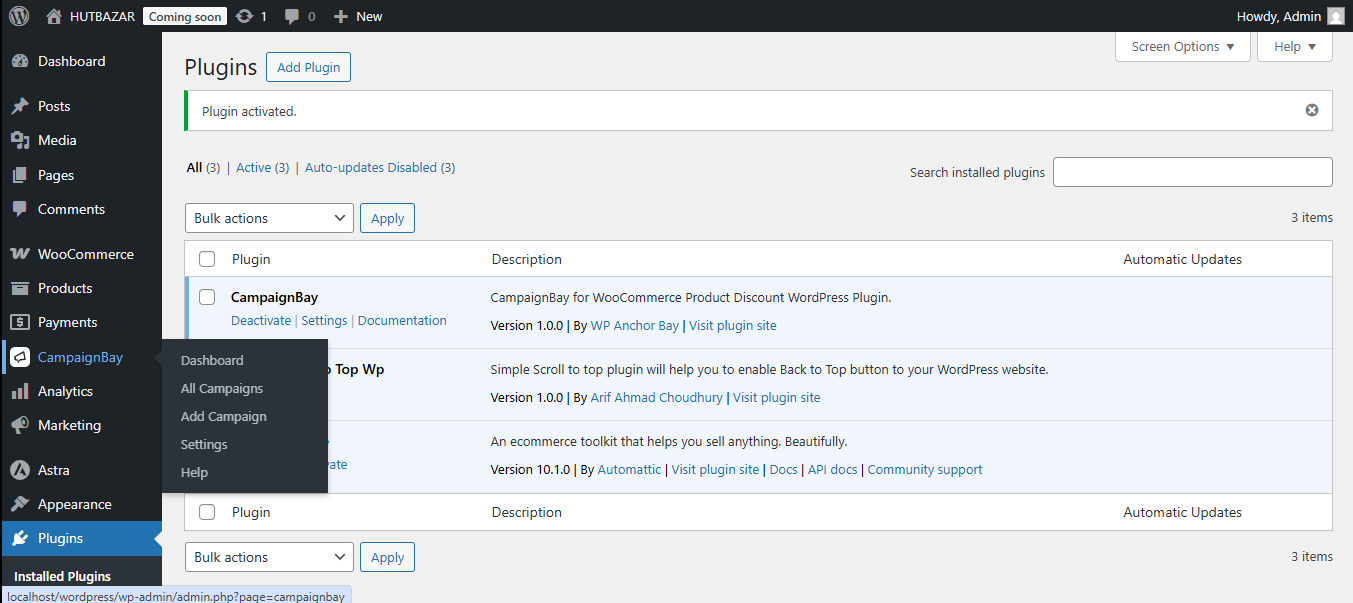Select the Appearance brush icon
1353x603 pixels.
click(x=20, y=503)
